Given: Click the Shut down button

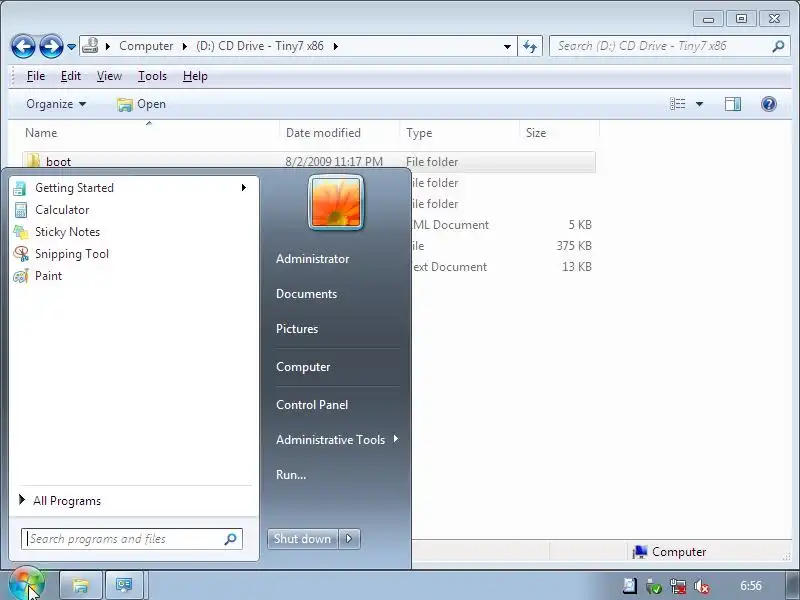Looking at the screenshot, I should point(302,539).
